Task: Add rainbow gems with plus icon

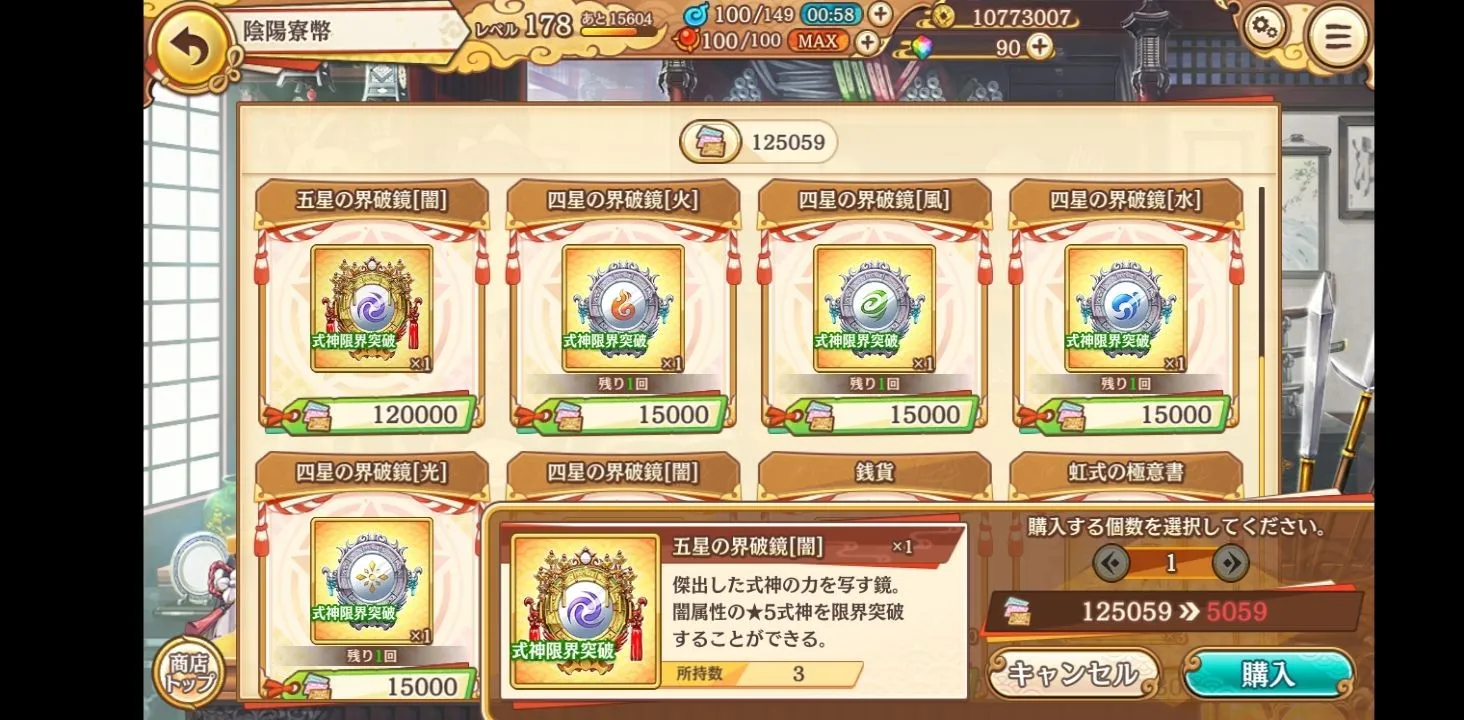Action: [1040, 46]
